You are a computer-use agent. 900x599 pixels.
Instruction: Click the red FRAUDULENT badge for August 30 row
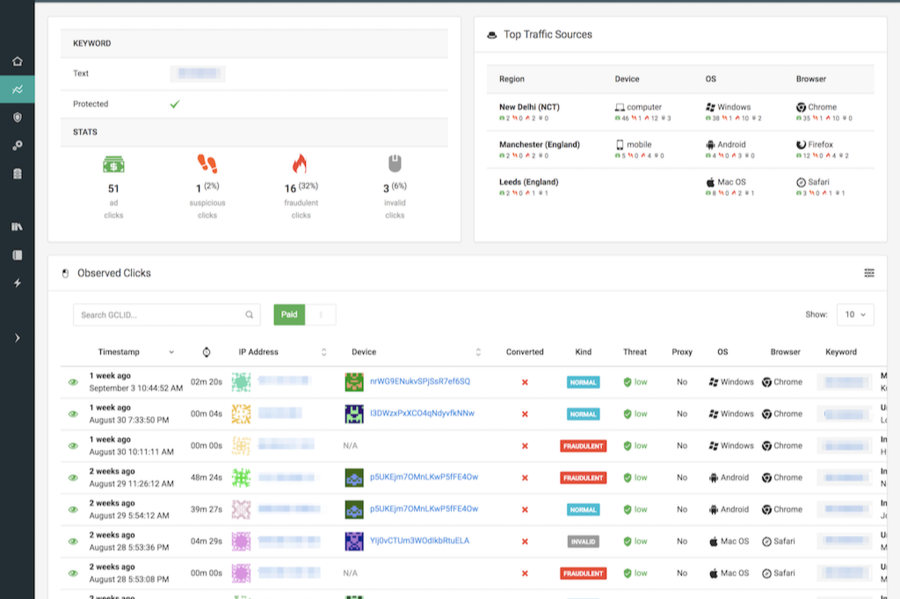[583, 446]
